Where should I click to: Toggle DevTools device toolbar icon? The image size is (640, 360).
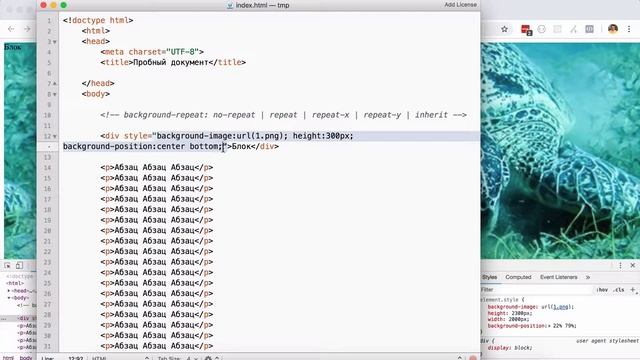[x=19, y=265]
